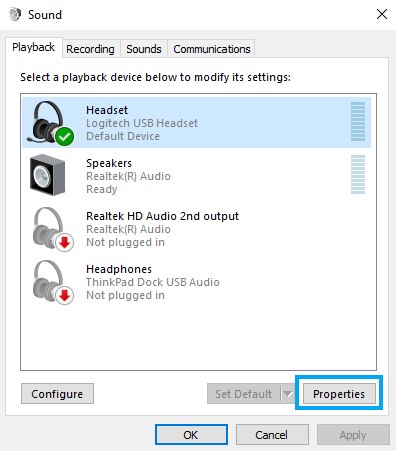The width and height of the screenshot is (396, 451).
Task: Select the Playback tab
Action: pyautogui.click(x=33, y=47)
